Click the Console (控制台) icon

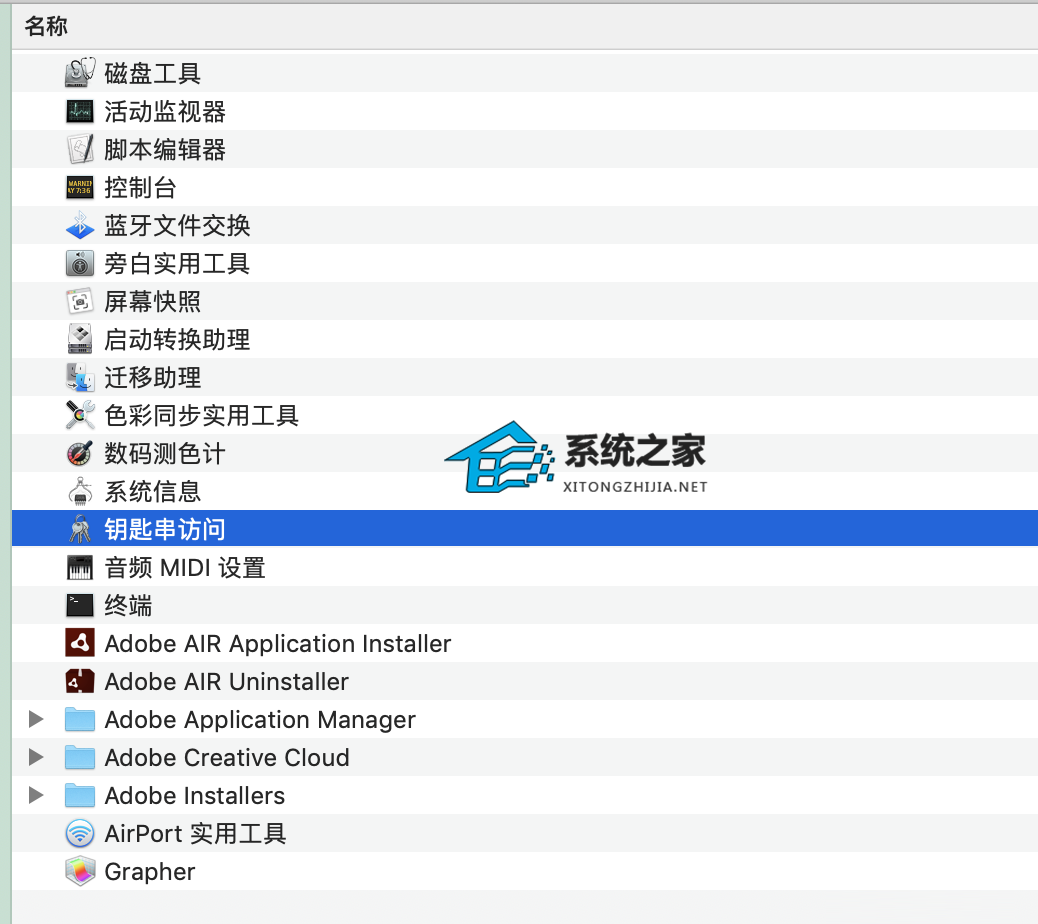point(80,187)
